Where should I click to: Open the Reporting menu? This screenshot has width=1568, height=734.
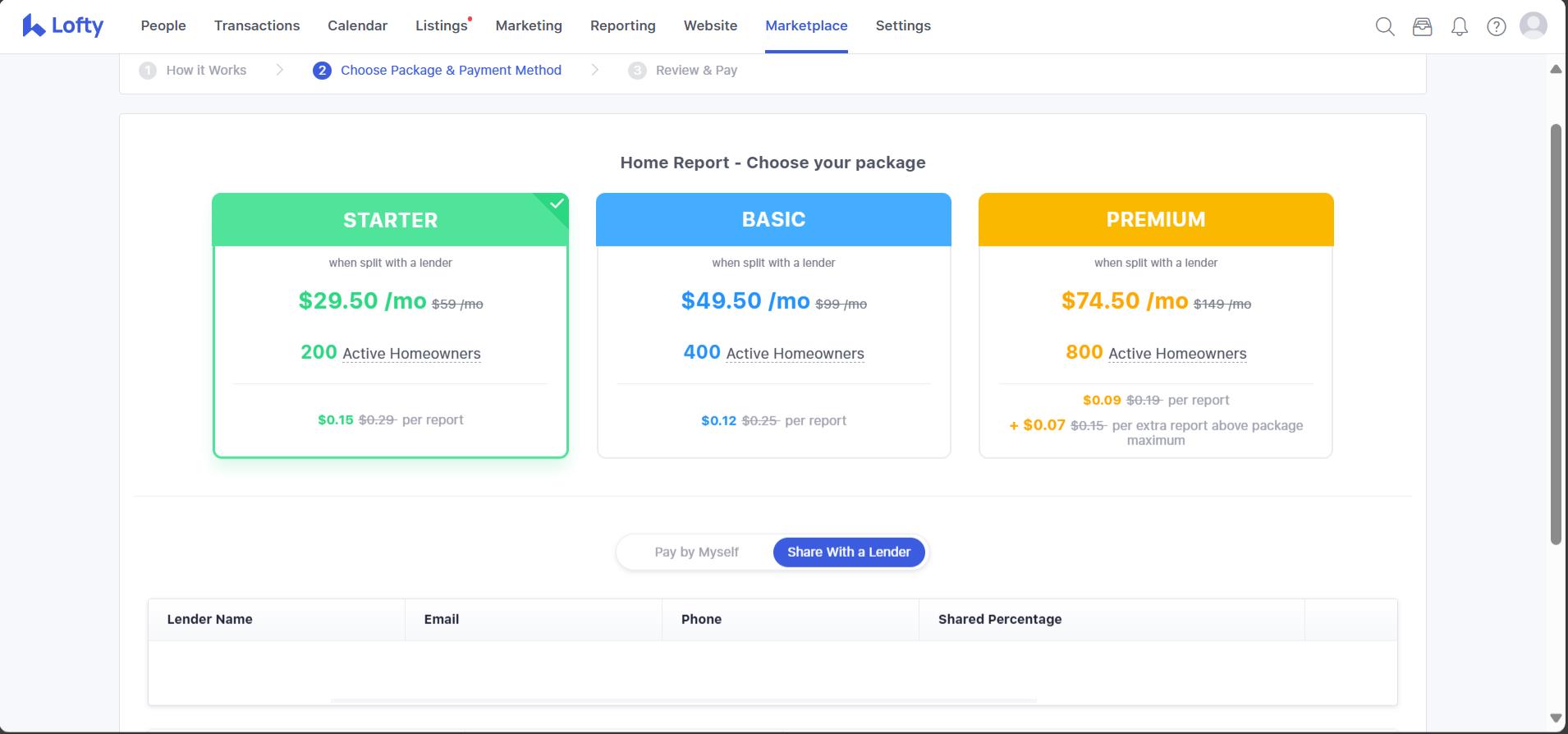(x=623, y=25)
